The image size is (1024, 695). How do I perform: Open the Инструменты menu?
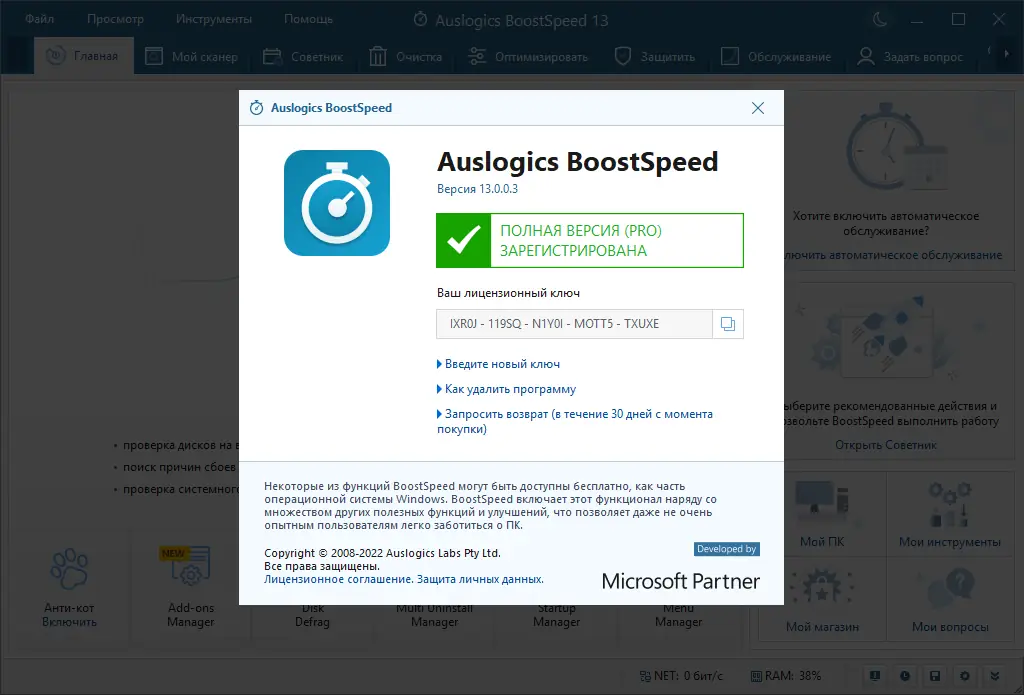(x=214, y=19)
